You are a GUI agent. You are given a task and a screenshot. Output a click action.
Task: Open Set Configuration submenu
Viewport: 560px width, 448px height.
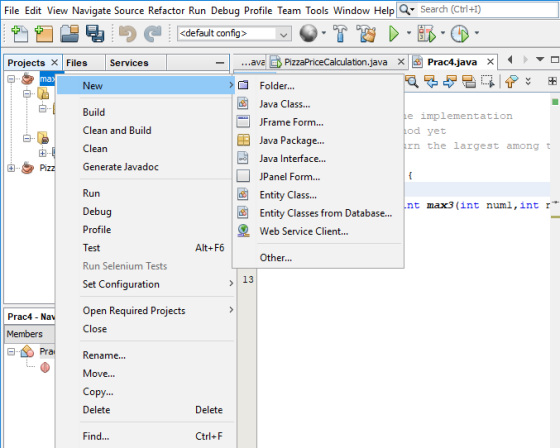click(x=146, y=284)
